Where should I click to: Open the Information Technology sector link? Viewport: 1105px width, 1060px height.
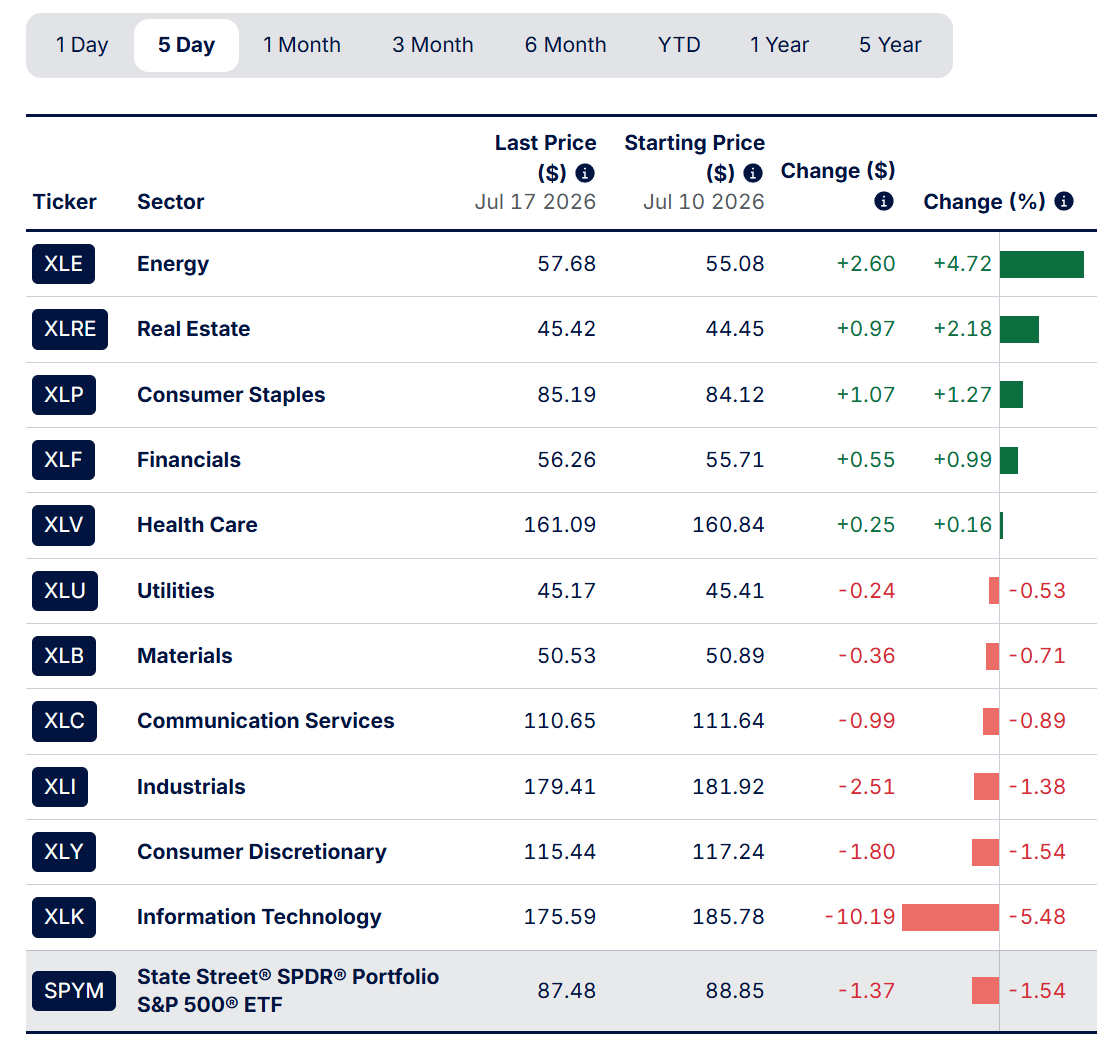point(259,917)
